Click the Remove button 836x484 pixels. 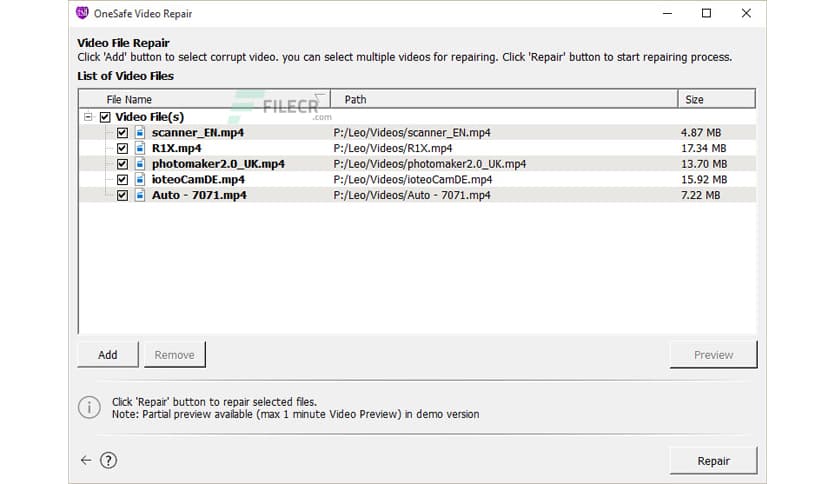(174, 355)
